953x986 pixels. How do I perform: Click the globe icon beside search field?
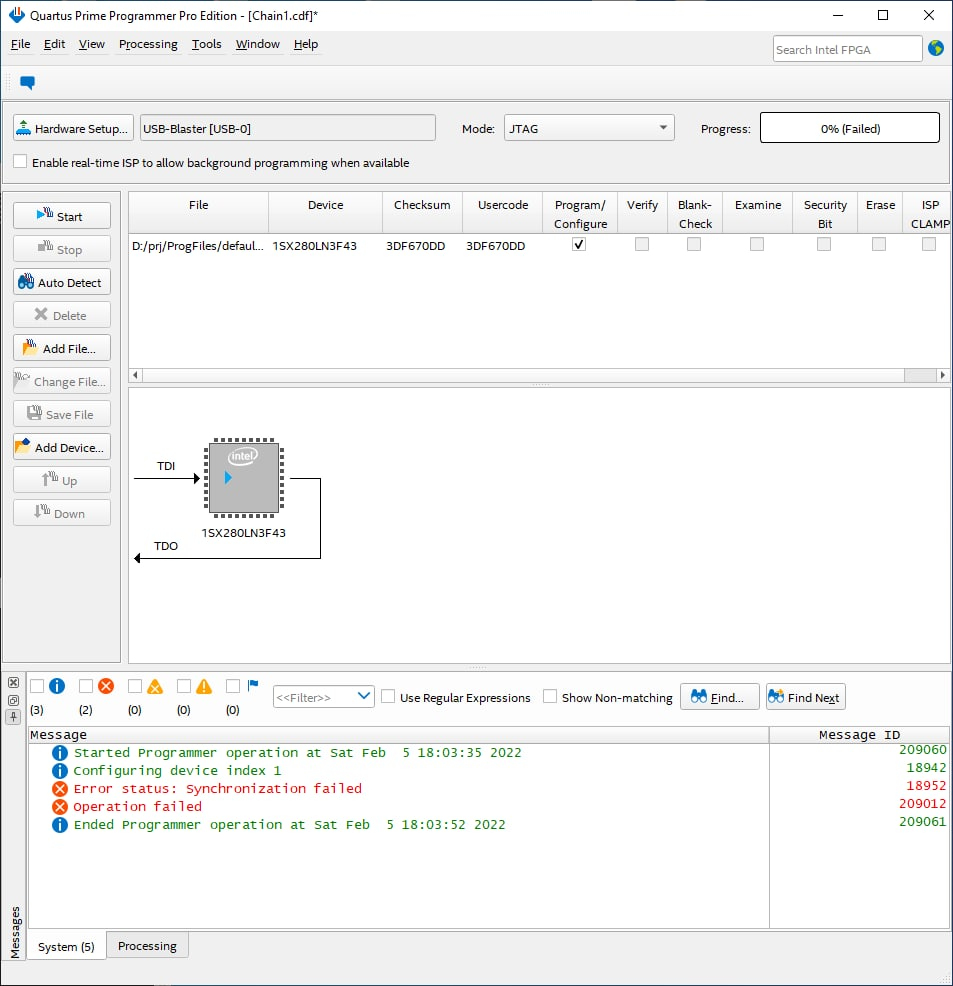coord(936,48)
